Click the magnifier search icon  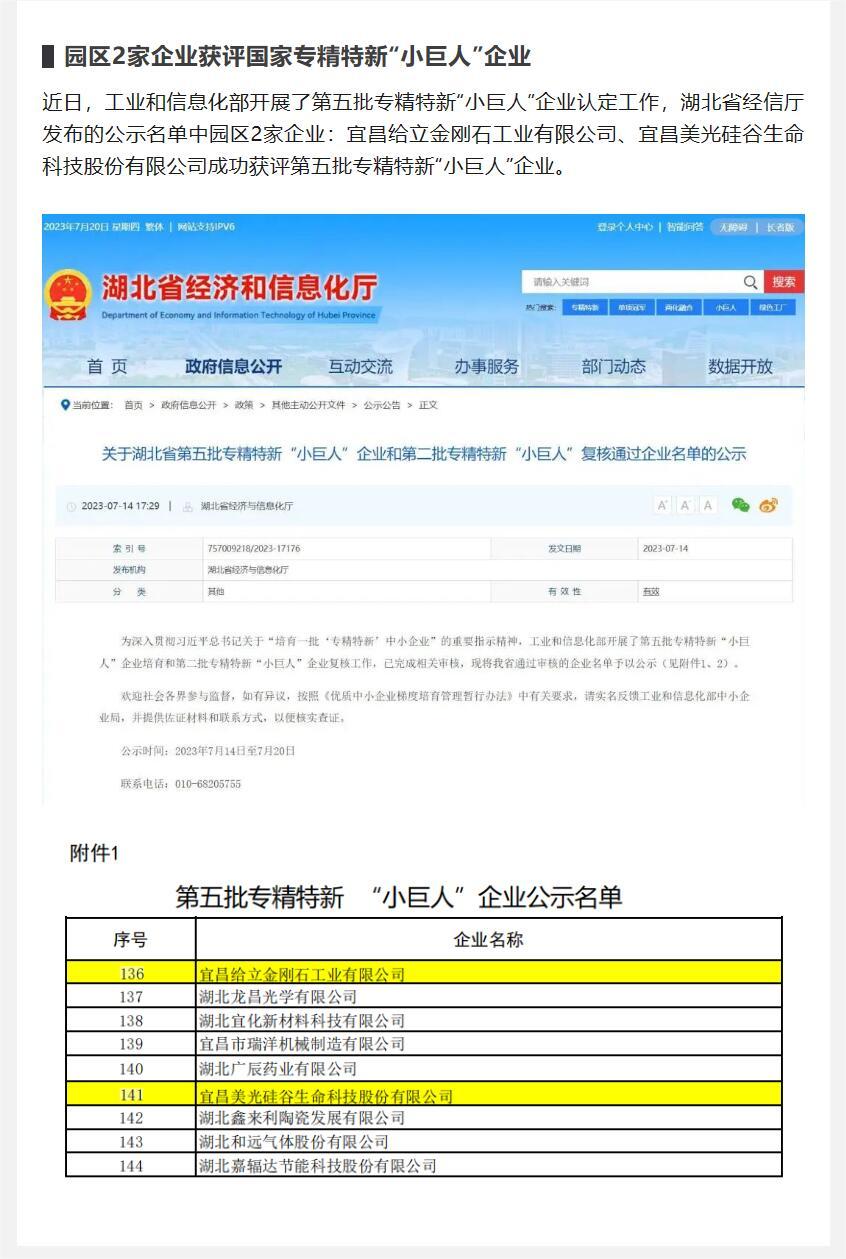coord(750,282)
